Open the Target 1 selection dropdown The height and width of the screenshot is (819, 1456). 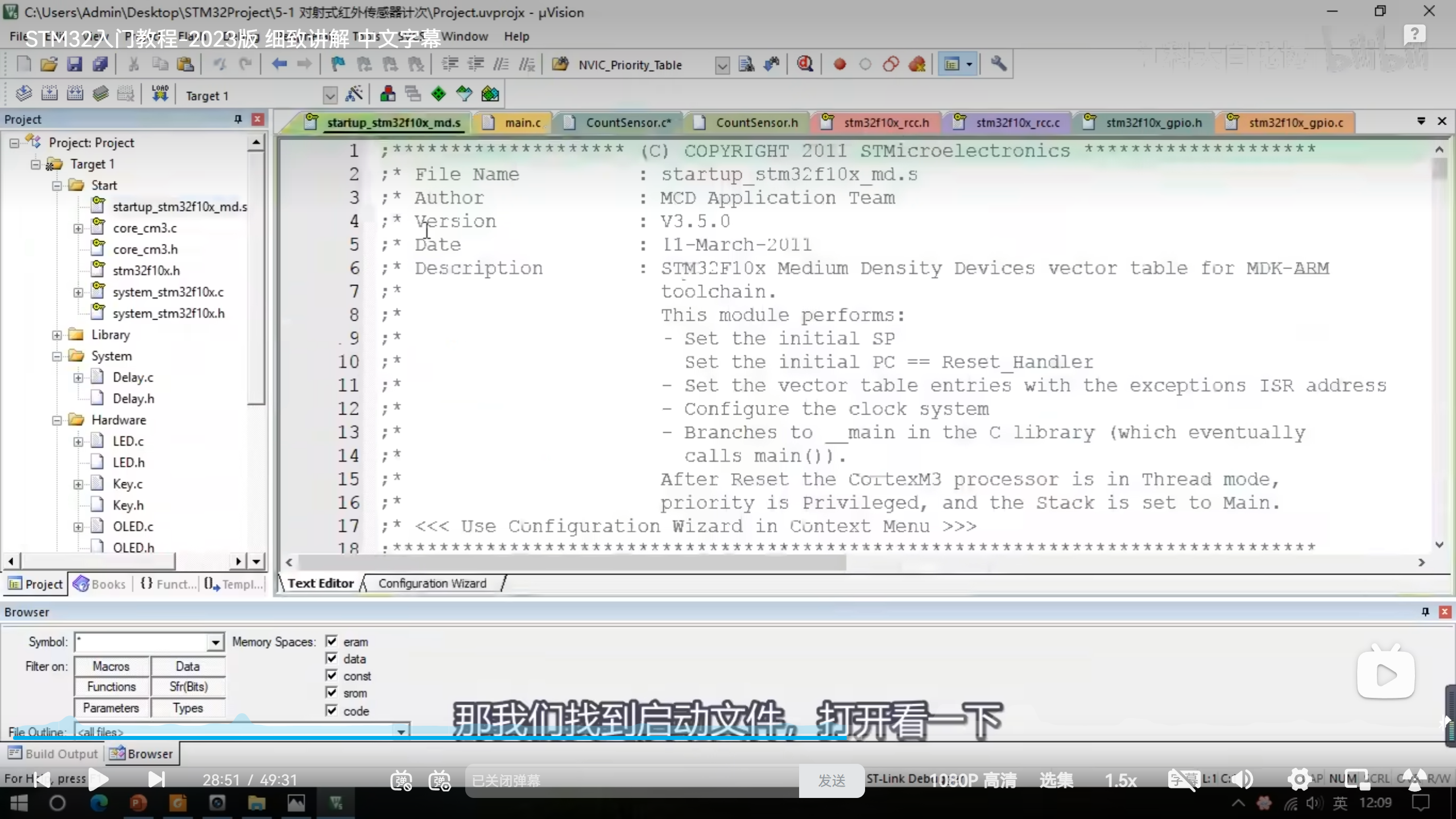click(330, 96)
